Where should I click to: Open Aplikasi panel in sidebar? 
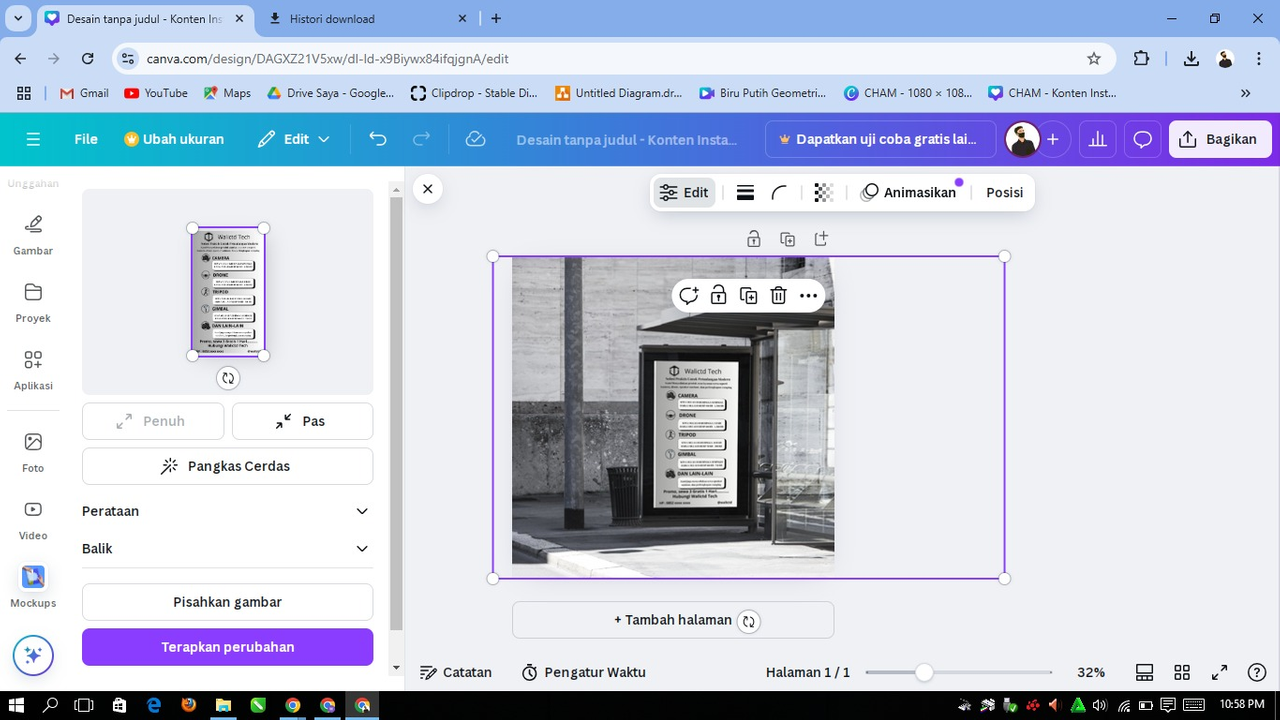(x=33, y=370)
